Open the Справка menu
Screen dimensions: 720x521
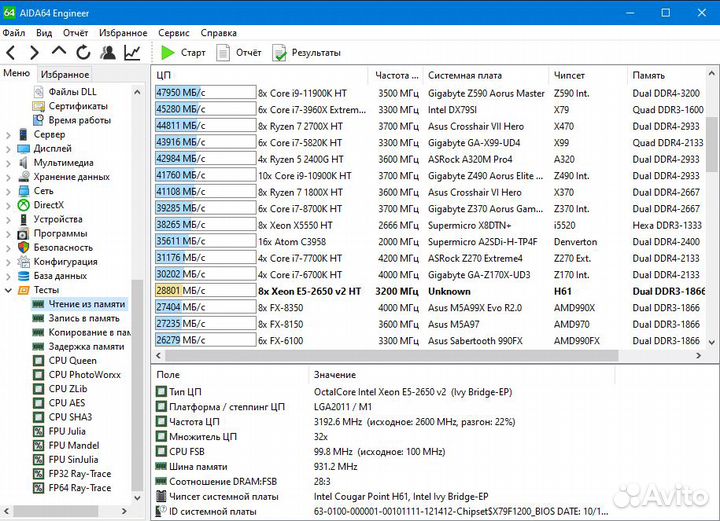click(219, 33)
